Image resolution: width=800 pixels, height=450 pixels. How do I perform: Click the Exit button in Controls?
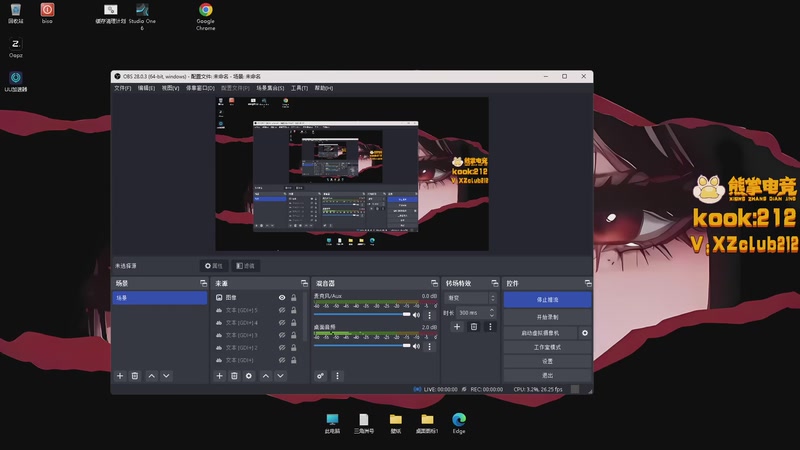pos(547,375)
